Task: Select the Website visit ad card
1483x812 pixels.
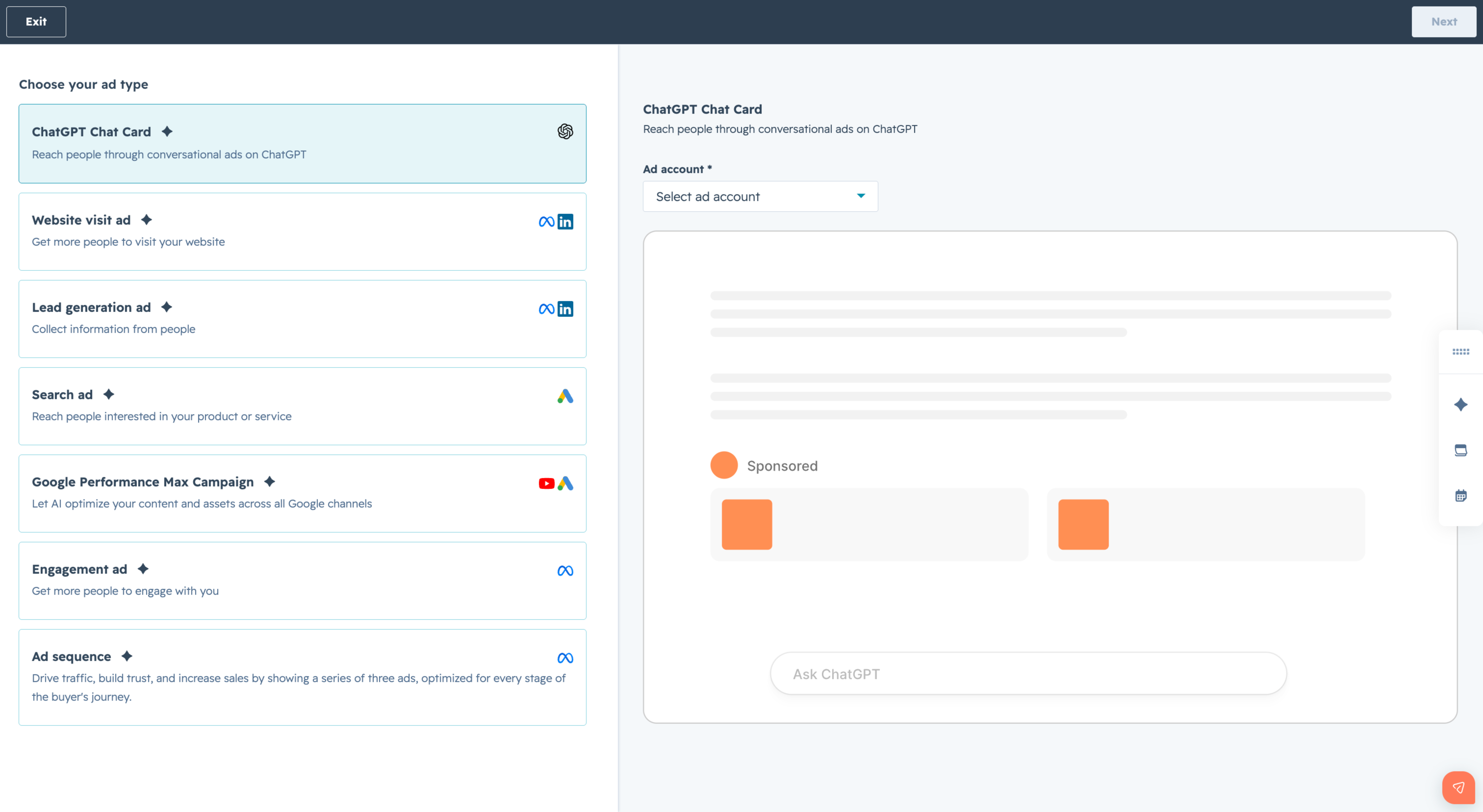Action: tap(302, 231)
